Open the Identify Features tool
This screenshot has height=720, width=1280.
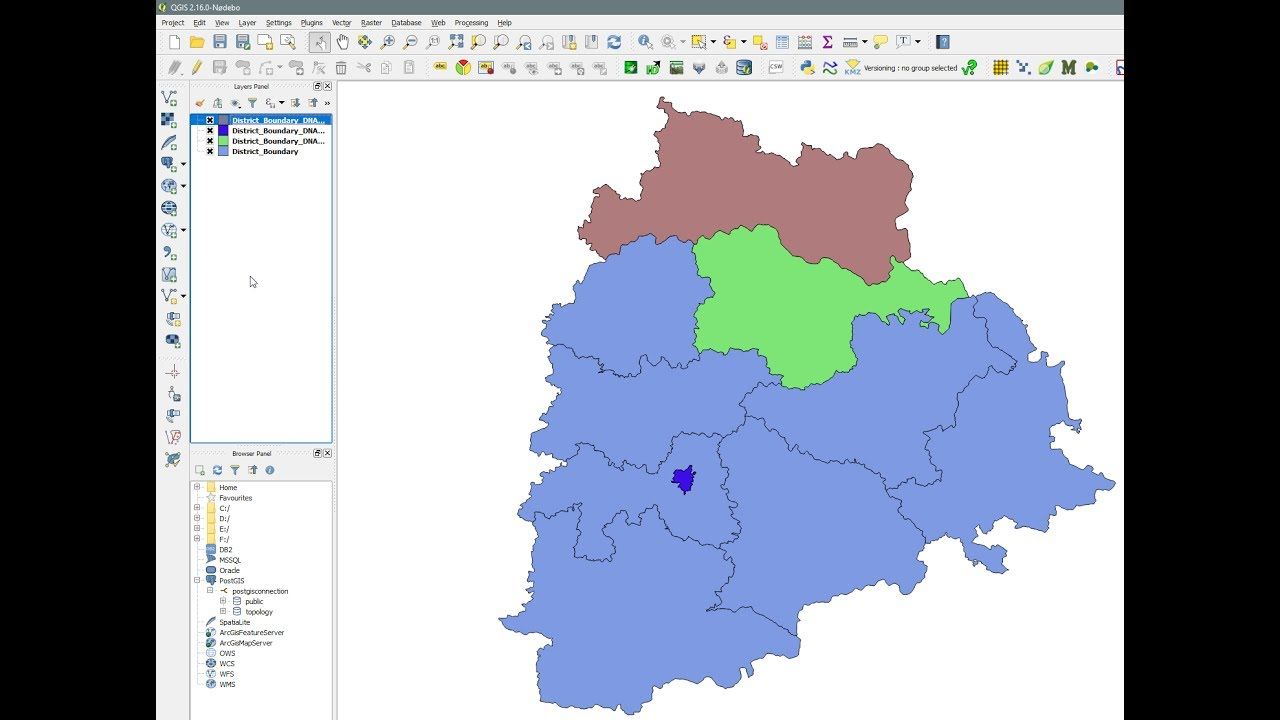(x=645, y=42)
